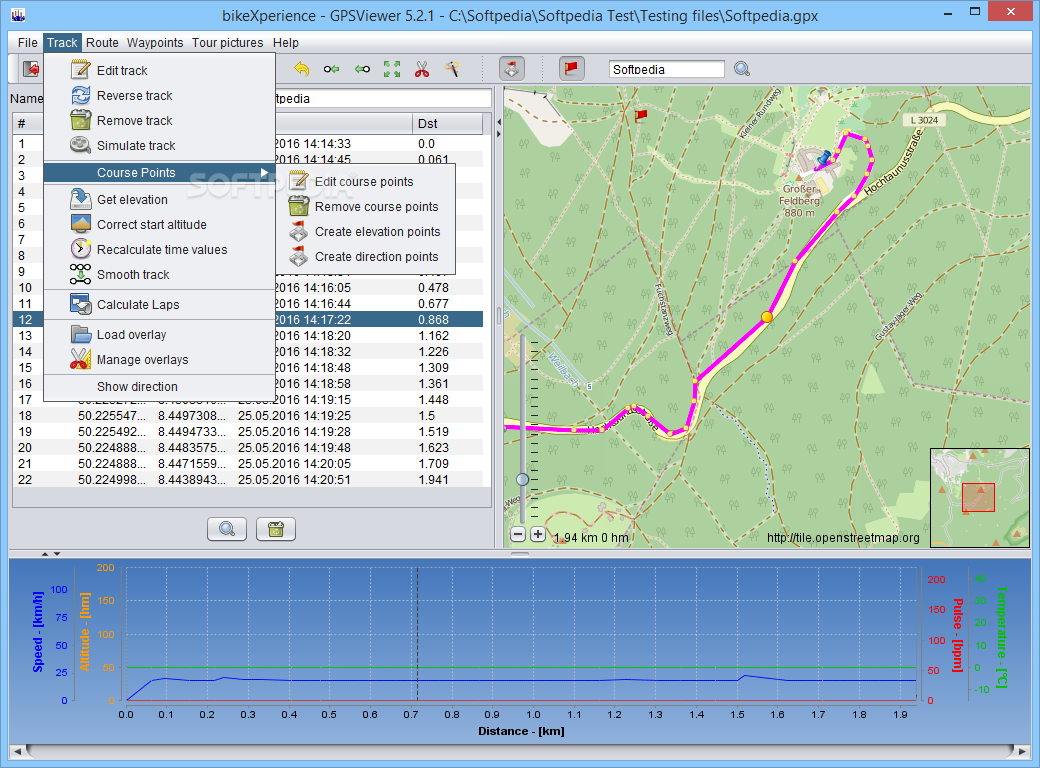This screenshot has width=1040, height=768.
Task: Click the chart scrollbar left arrow
Action: pos(17,751)
